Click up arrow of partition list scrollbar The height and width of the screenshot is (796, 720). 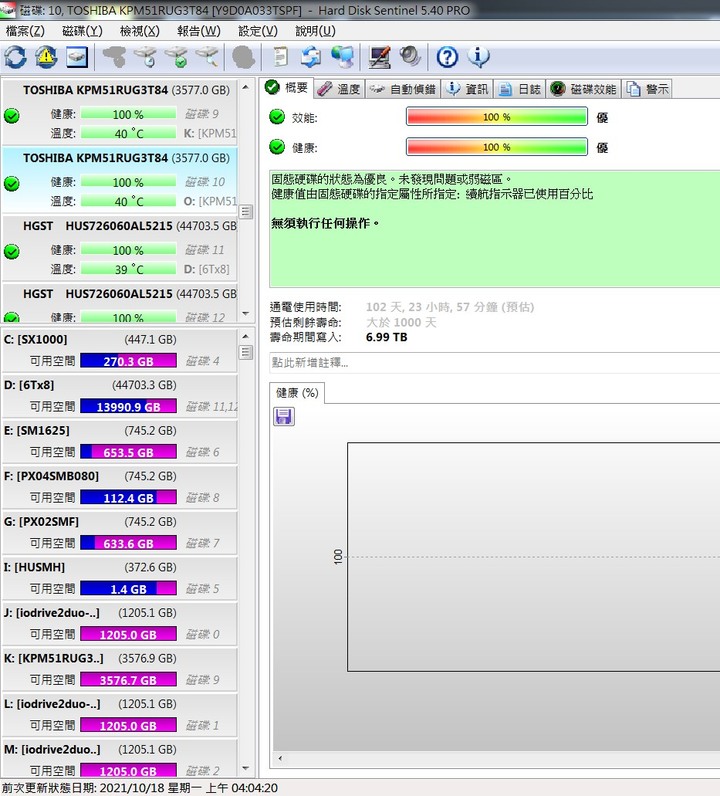click(246, 336)
